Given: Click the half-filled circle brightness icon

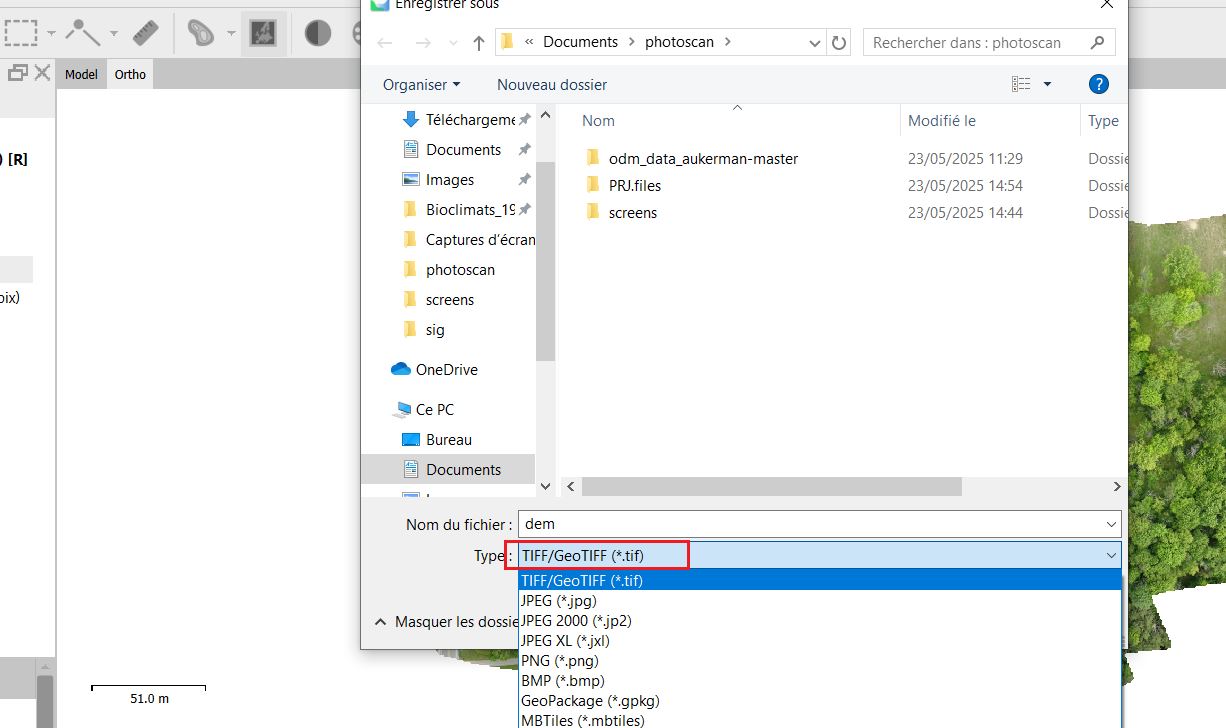Looking at the screenshot, I should tap(317, 34).
